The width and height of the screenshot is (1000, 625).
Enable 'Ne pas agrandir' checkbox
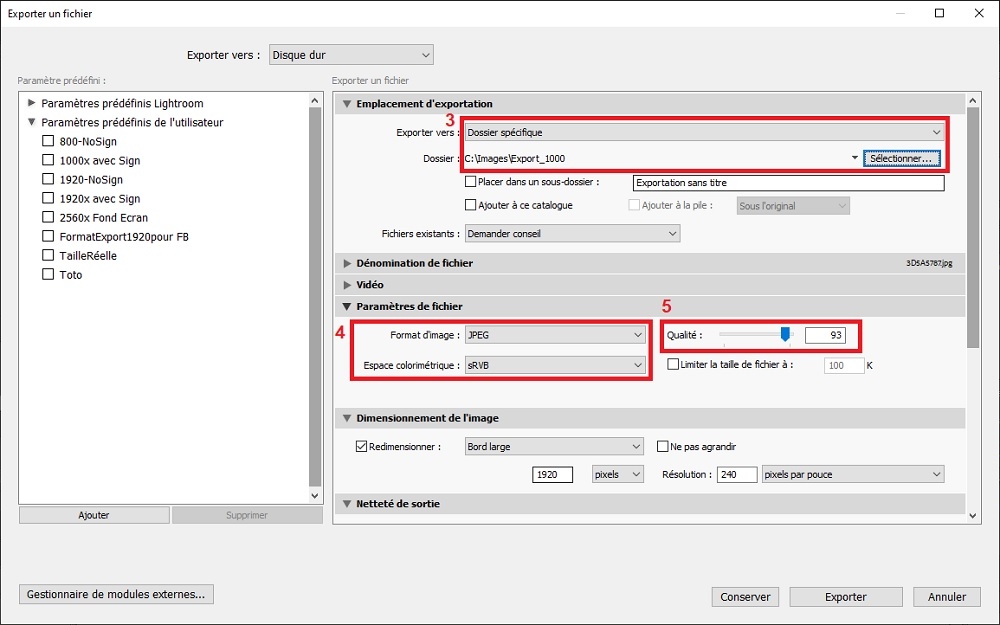pos(663,446)
